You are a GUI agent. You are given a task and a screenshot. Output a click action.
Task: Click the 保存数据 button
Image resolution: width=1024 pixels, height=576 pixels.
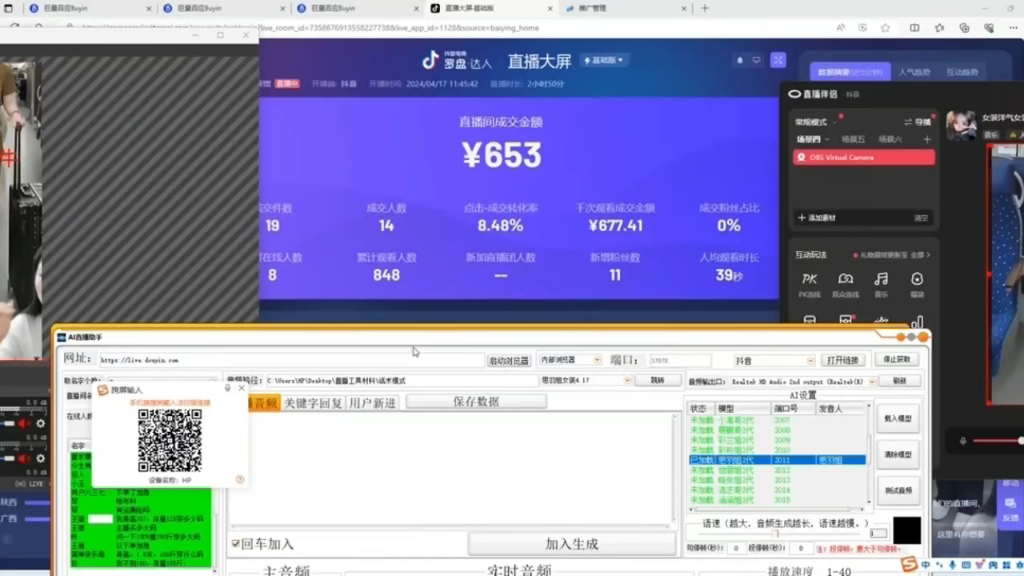tap(475, 401)
